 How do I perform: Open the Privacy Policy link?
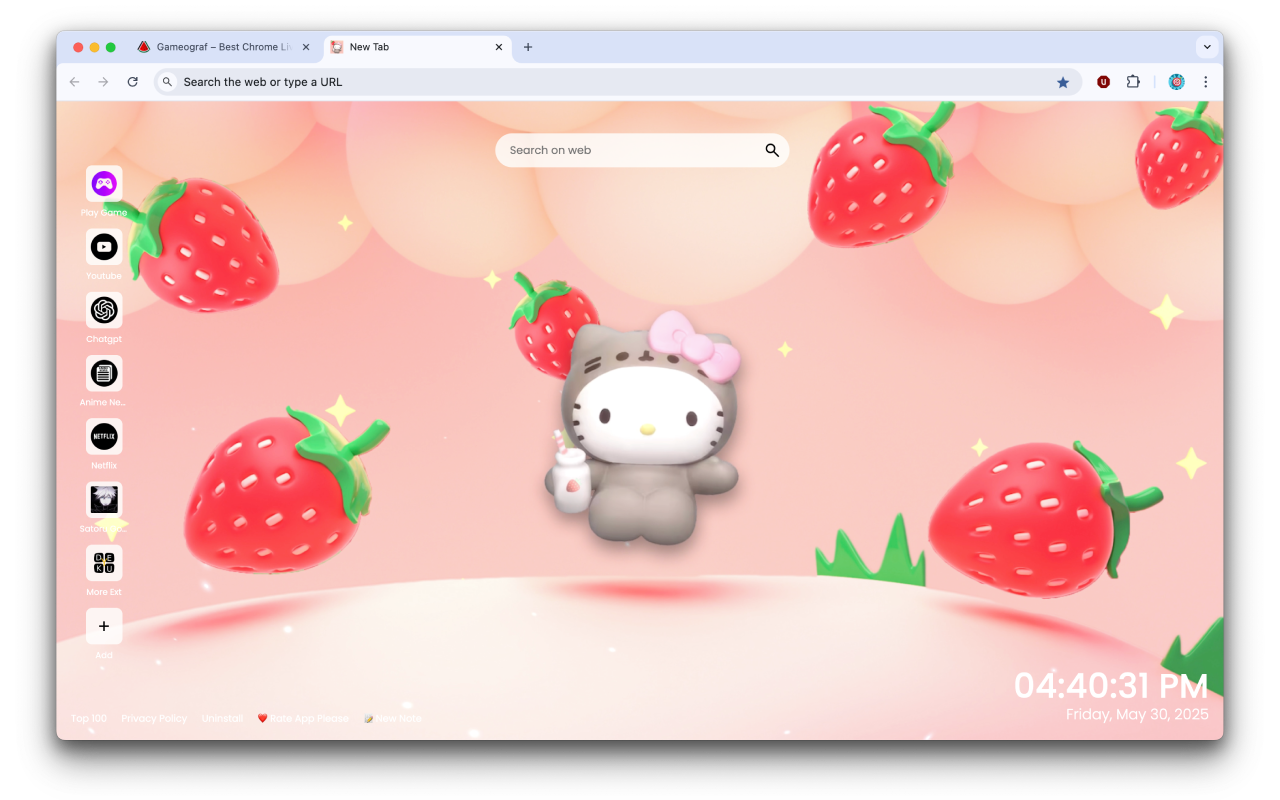pos(154,718)
